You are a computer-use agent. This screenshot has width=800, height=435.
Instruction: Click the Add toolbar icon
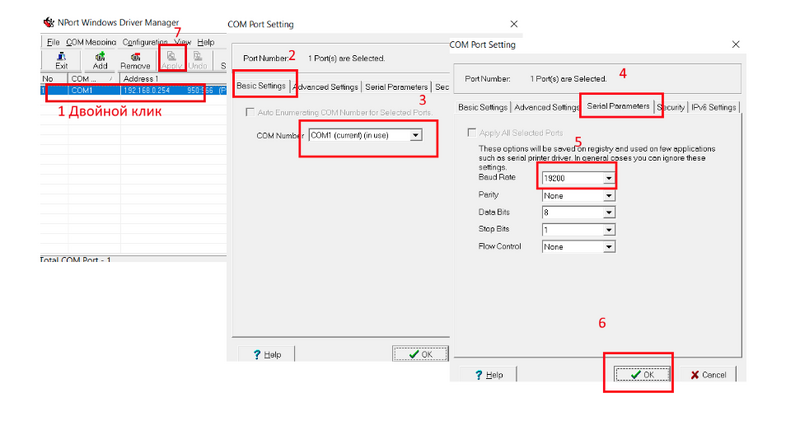(x=100, y=60)
